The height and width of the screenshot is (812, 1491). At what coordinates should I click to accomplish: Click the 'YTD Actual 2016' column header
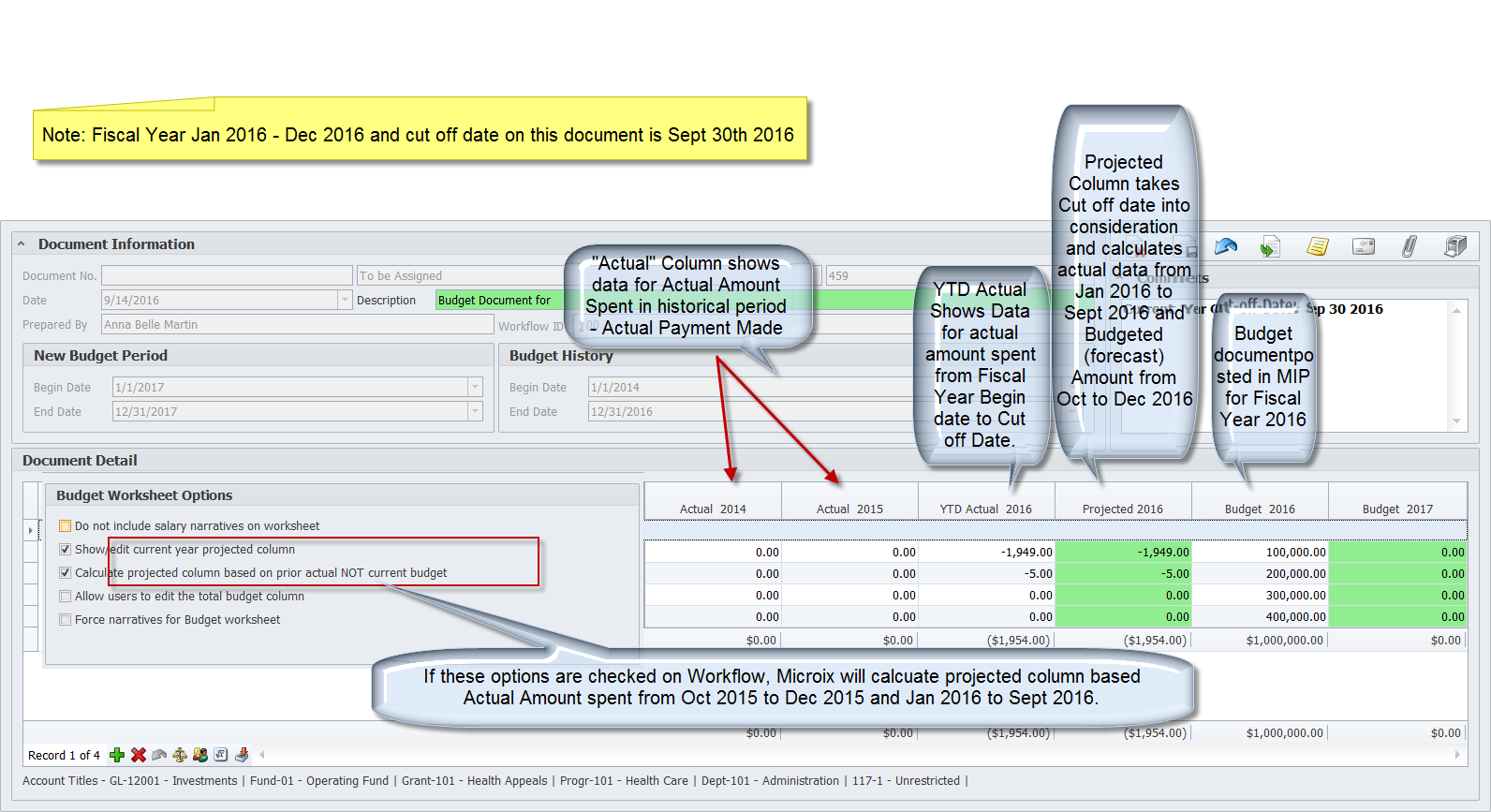(985, 509)
